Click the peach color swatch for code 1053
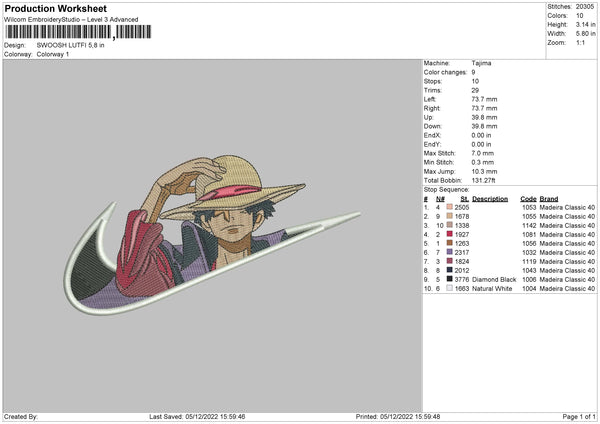This screenshot has width=600, height=424. pyautogui.click(x=450, y=207)
